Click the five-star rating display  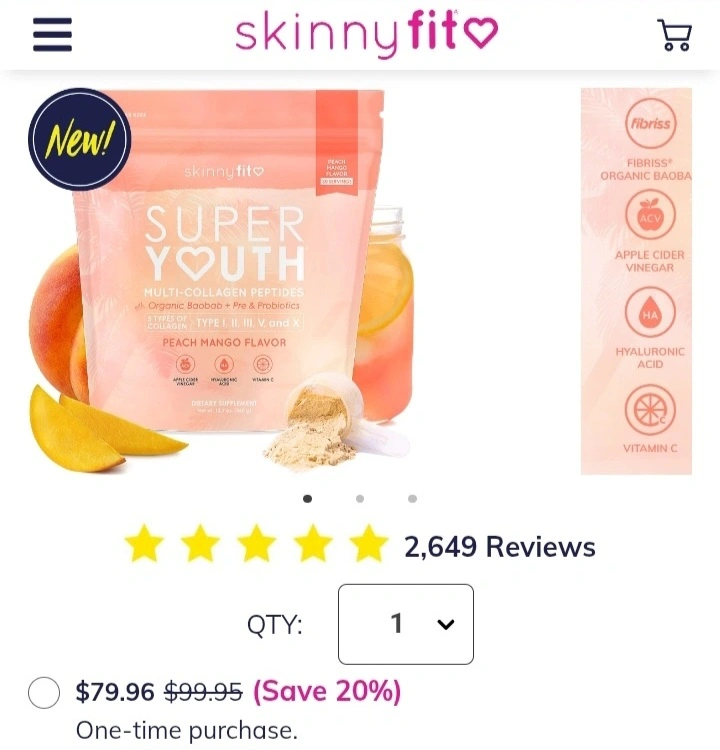257,543
